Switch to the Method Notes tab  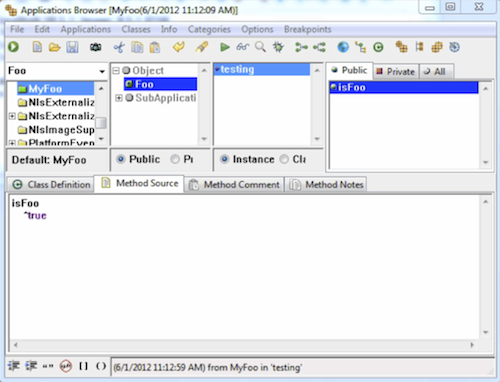click(326, 184)
